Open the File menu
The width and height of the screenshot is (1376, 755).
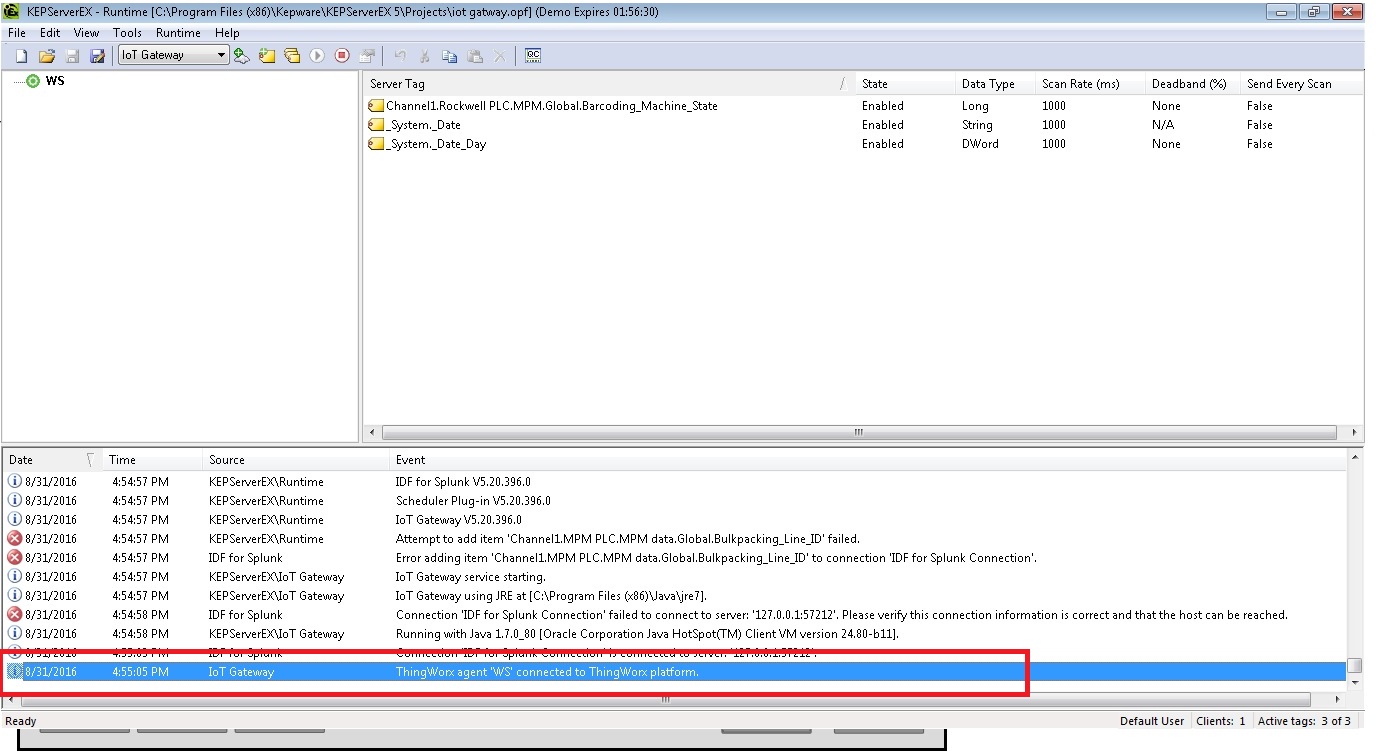pyautogui.click(x=16, y=32)
